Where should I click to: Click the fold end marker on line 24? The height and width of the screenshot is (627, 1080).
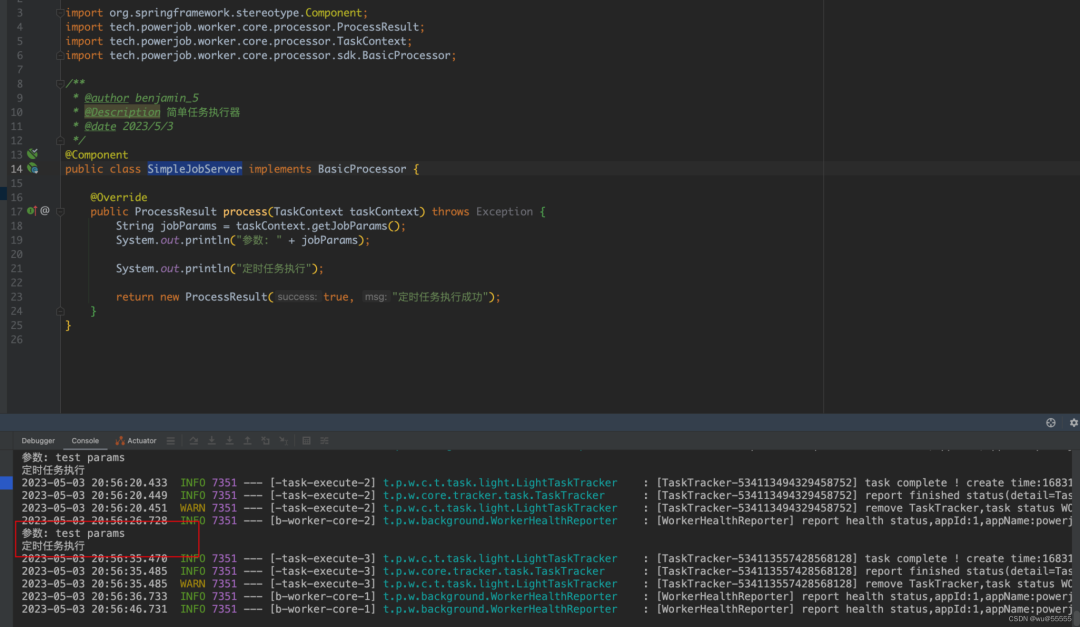60,311
